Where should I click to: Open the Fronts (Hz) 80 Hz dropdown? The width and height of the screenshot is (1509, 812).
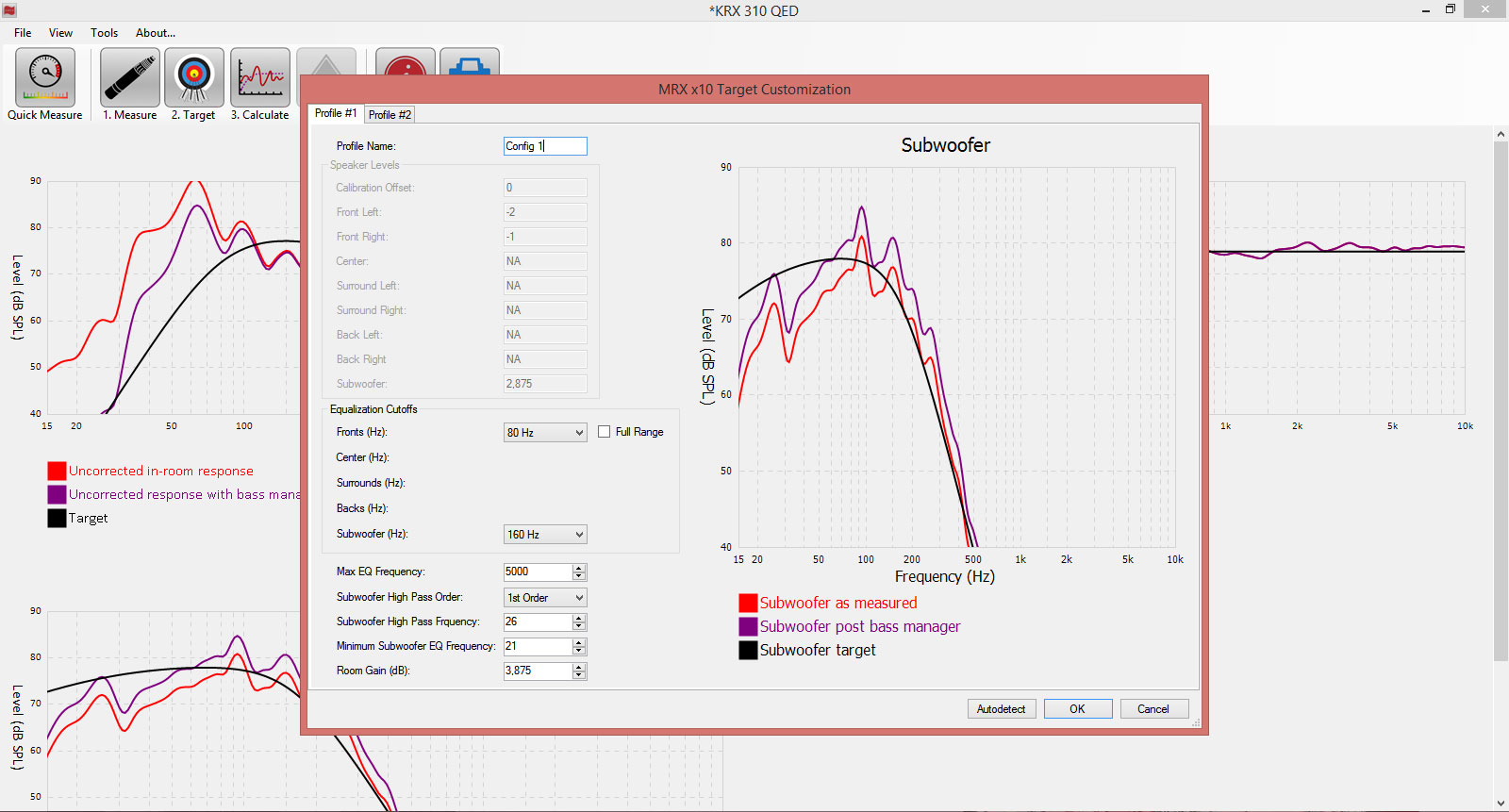tap(545, 432)
